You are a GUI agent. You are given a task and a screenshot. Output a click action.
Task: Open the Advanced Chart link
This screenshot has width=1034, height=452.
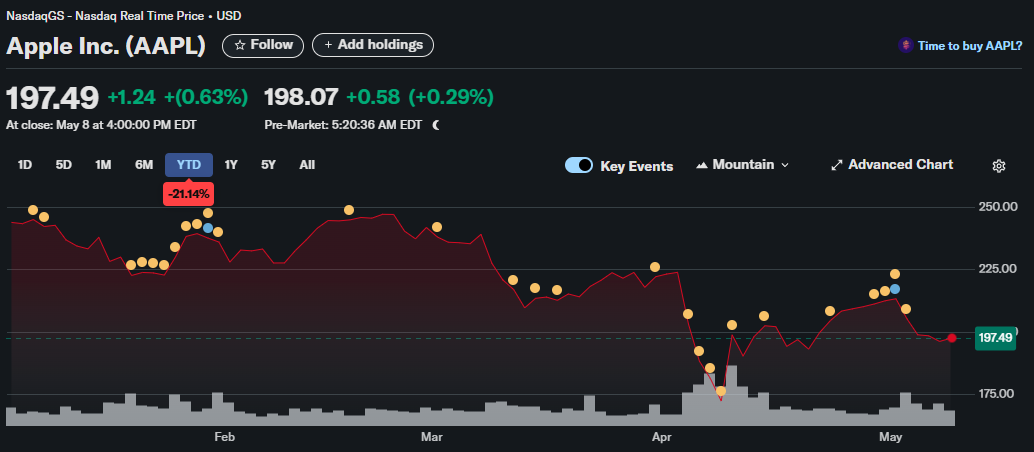[x=892, y=165]
